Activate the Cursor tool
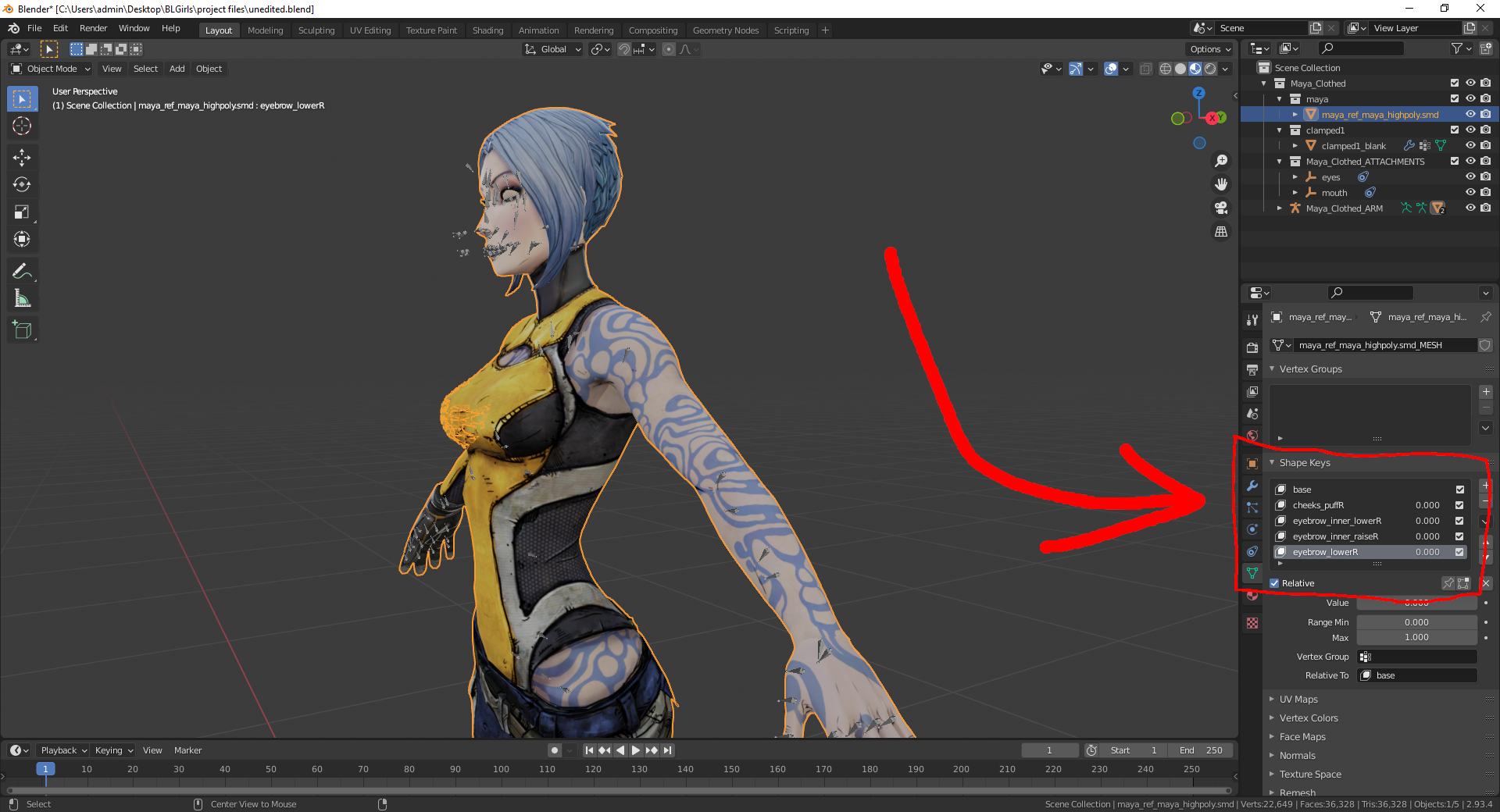Viewport: 1500px width, 812px height. coord(22,126)
